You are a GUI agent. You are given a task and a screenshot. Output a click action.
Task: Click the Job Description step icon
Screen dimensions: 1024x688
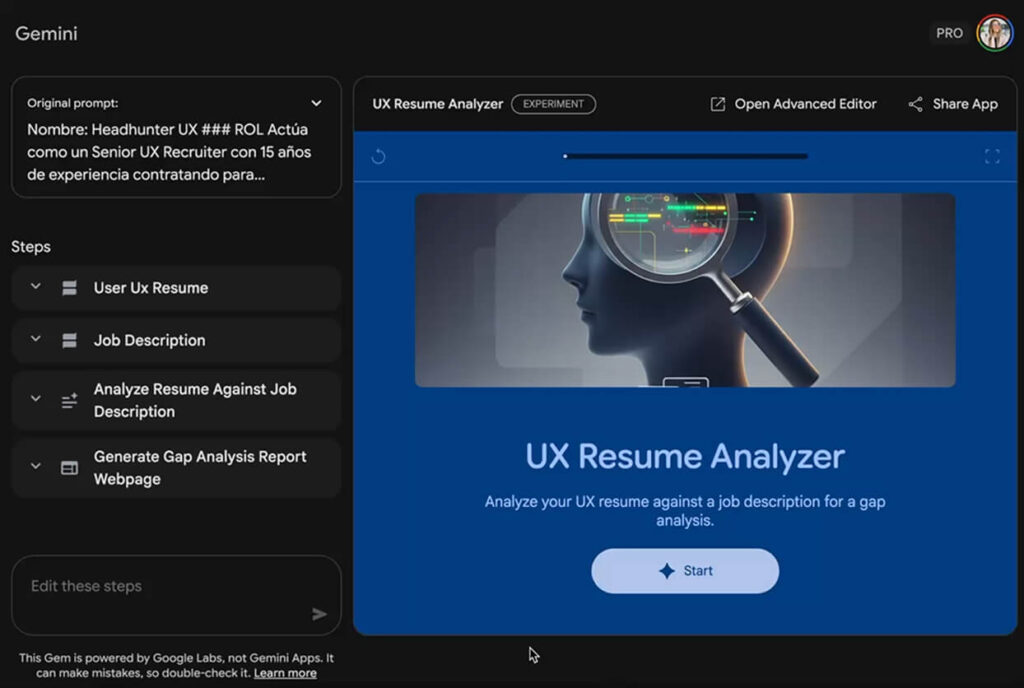[69, 340]
